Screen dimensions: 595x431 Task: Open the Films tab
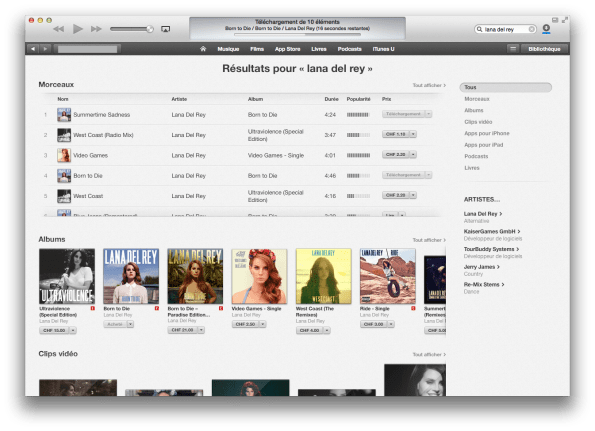coord(257,49)
